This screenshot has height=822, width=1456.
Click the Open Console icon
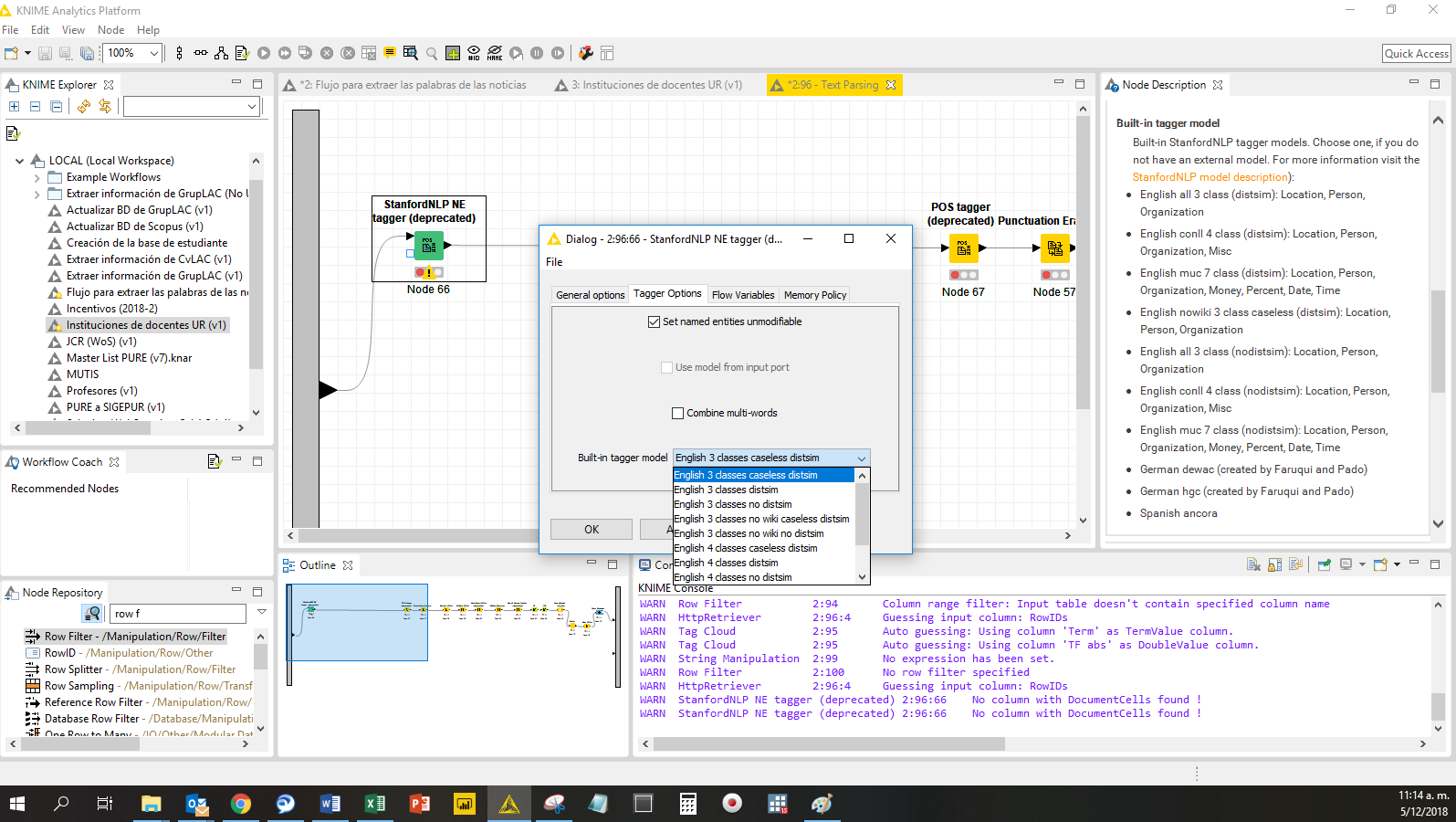pyautogui.click(x=1380, y=564)
